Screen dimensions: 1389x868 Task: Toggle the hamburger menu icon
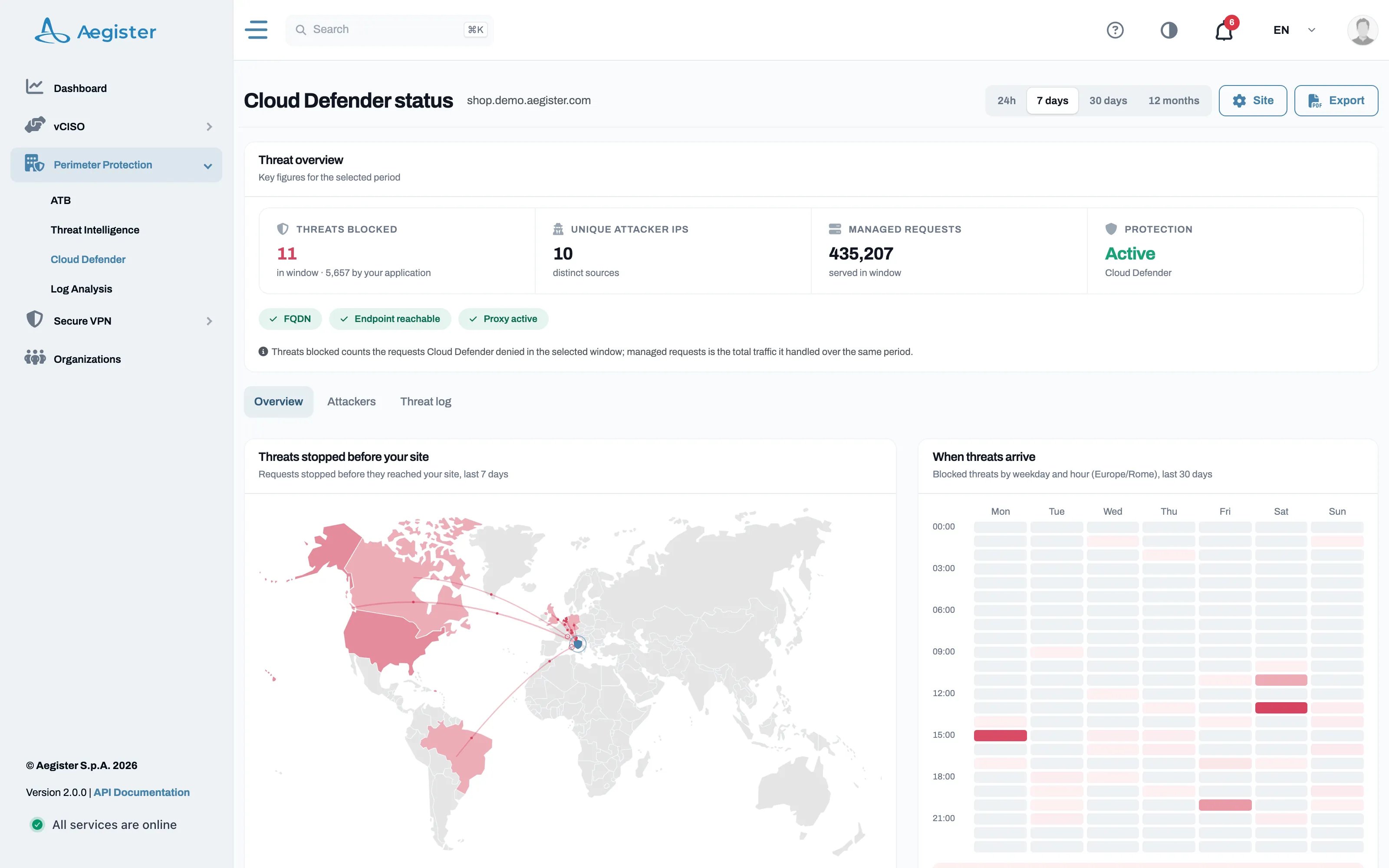[256, 30]
